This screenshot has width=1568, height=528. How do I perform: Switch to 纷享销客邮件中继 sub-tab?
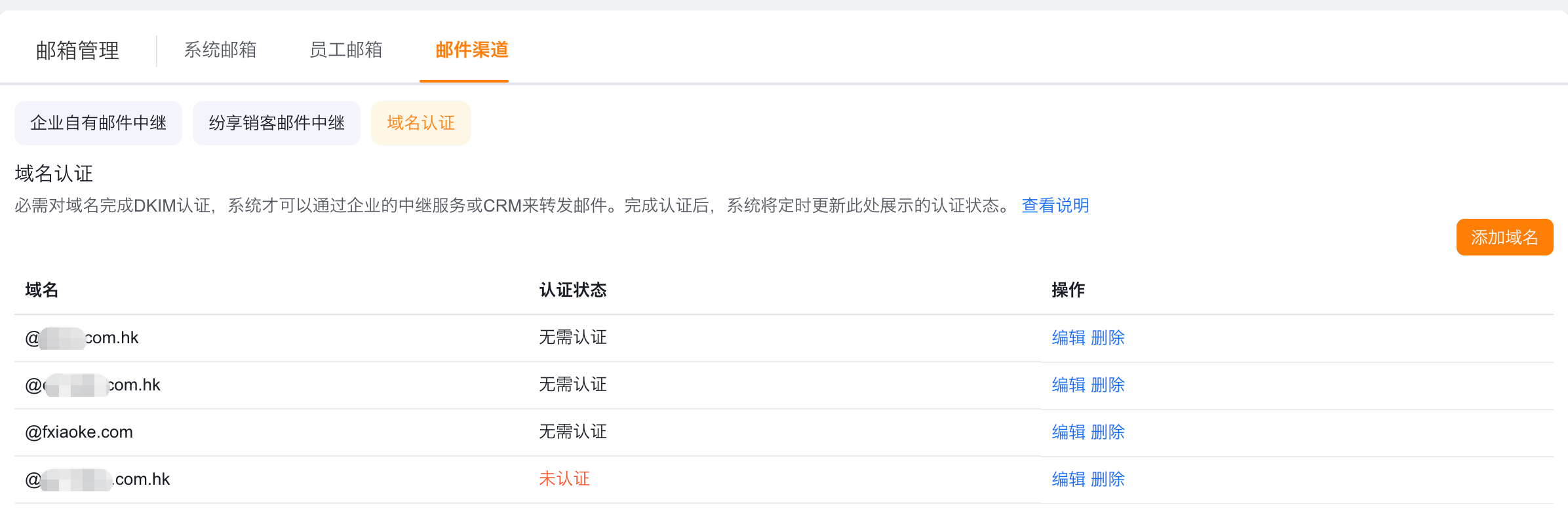[277, 123]
